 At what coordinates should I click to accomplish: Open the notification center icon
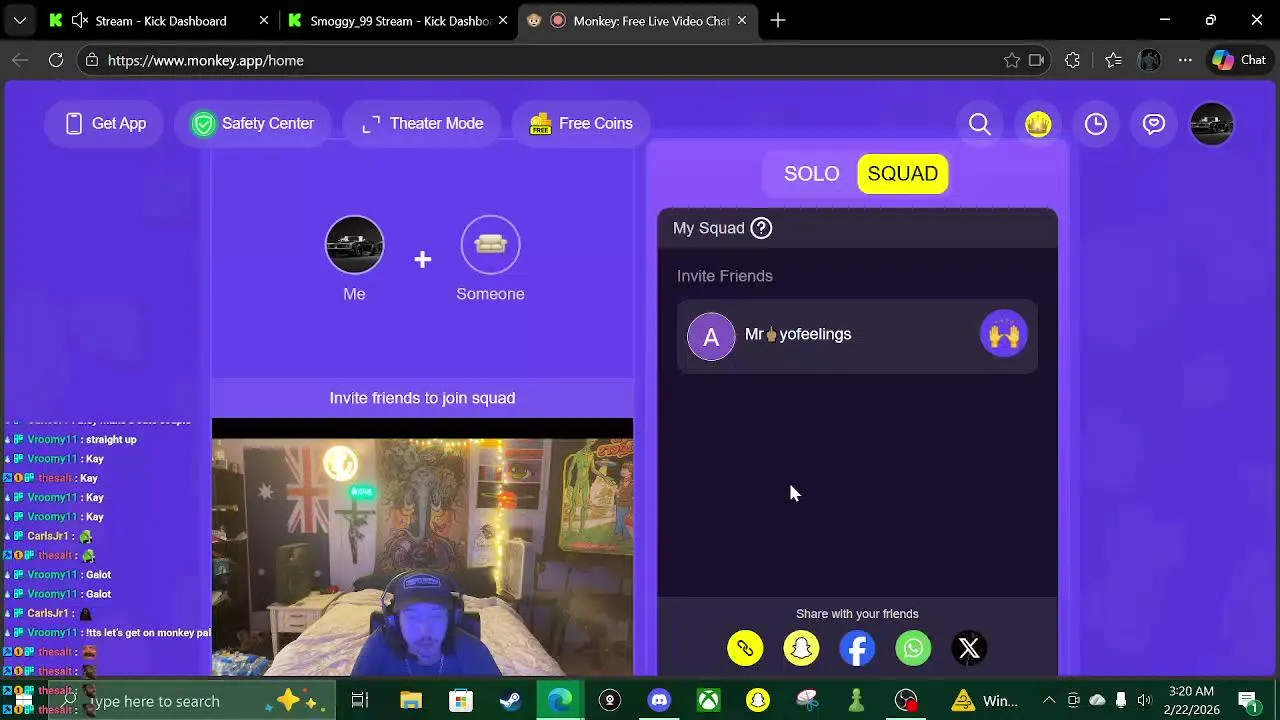pos(1248,701)
